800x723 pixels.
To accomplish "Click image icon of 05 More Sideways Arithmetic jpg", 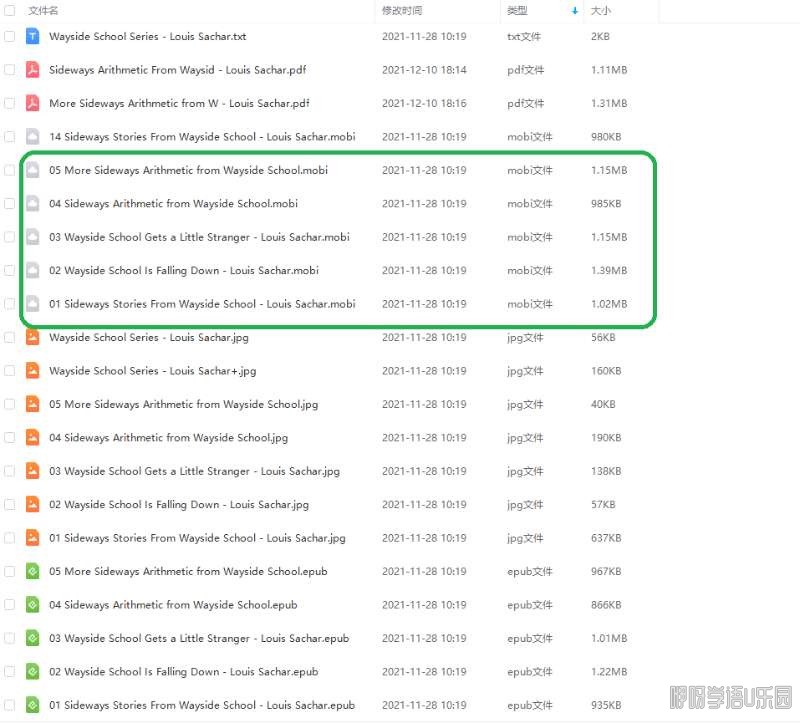I will [33, 404].
